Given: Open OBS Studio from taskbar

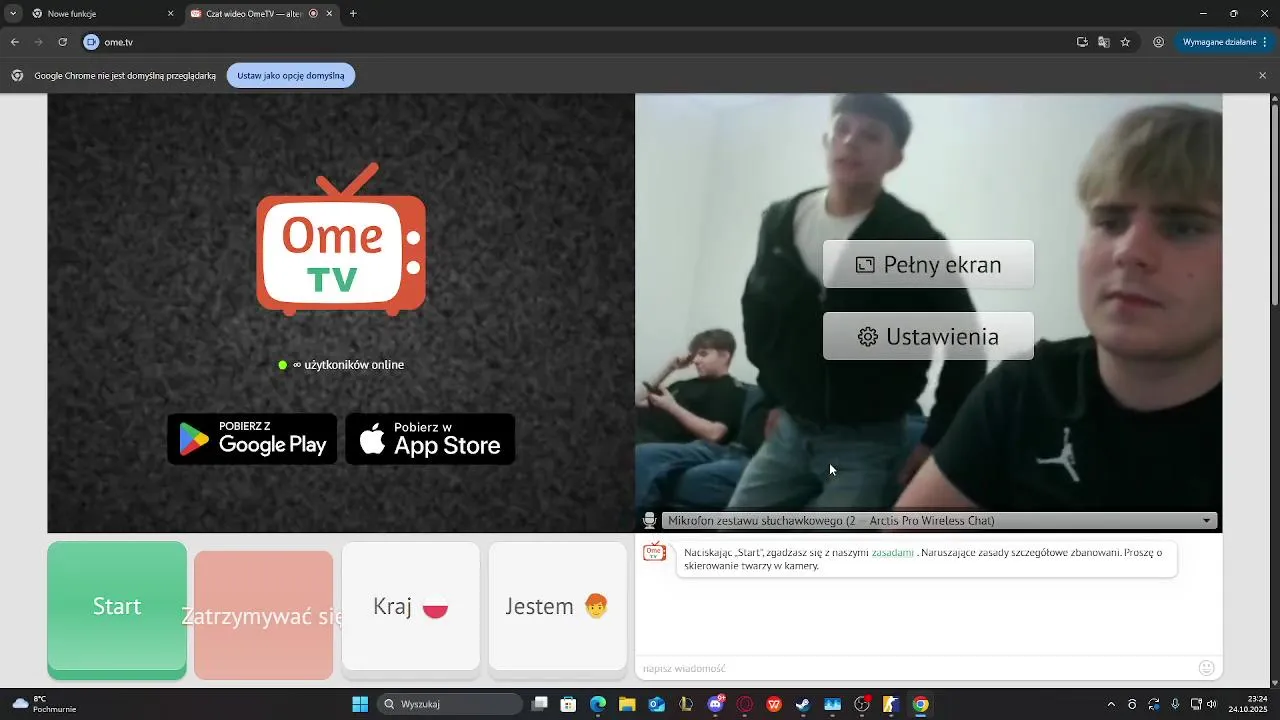Looking at the screenshot, I should pyautogui.click(x=862, y=704).
